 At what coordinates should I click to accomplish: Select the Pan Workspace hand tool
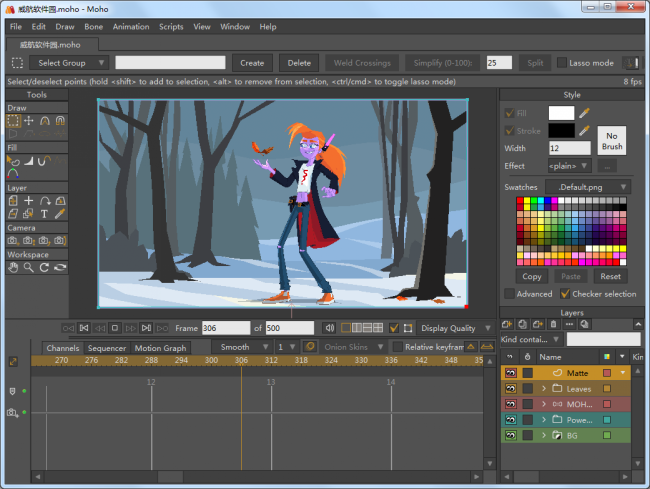[x=13, y=268]
